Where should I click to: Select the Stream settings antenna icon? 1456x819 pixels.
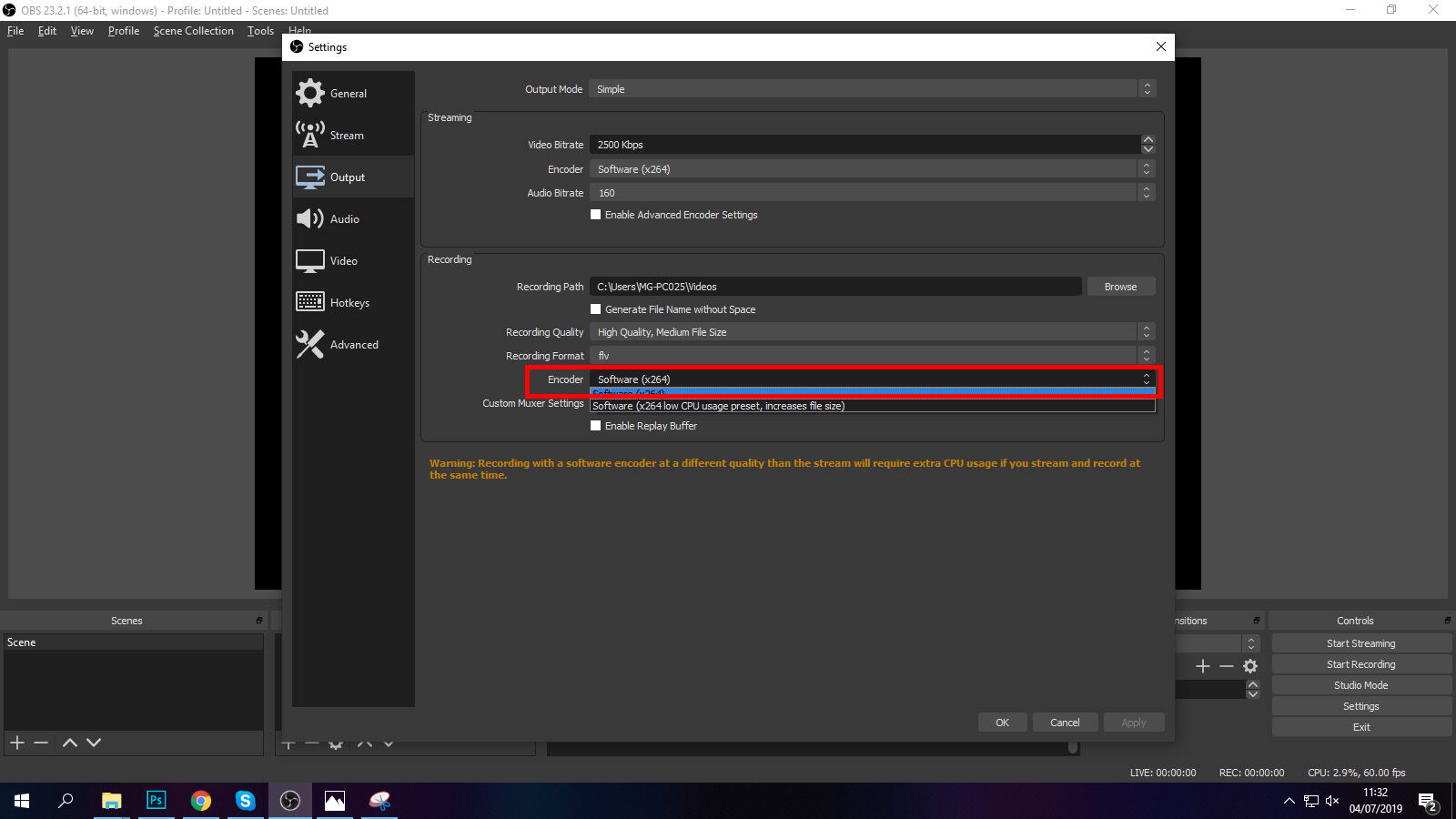pos(310,135)
